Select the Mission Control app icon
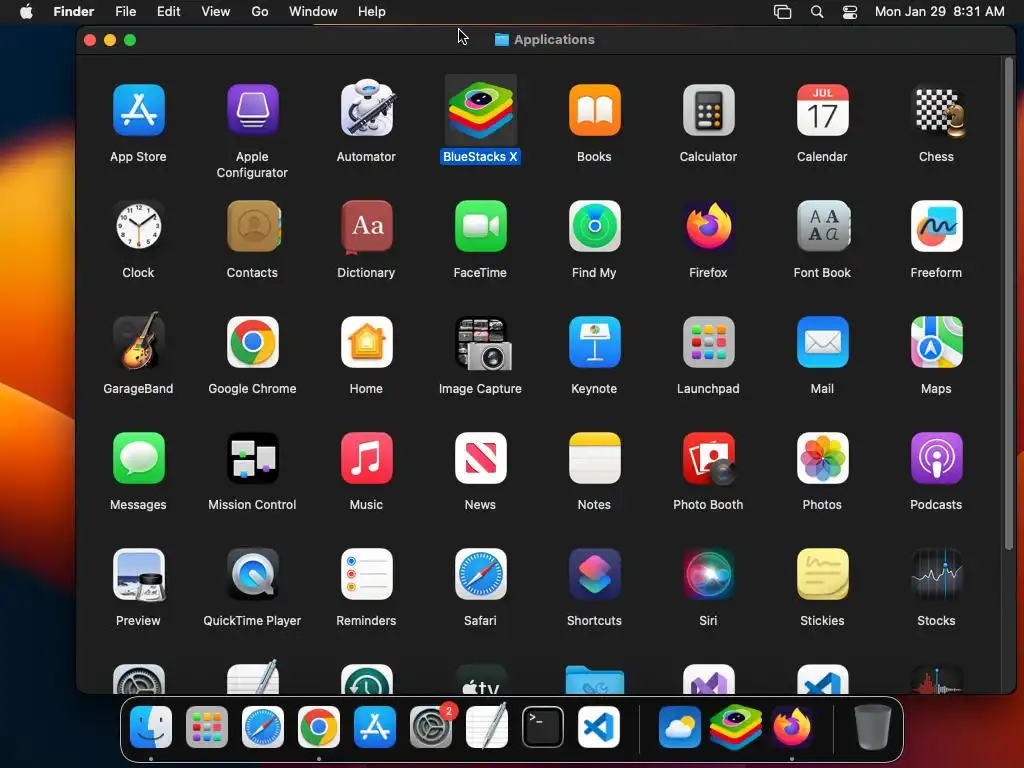 [x=252, y=458]
